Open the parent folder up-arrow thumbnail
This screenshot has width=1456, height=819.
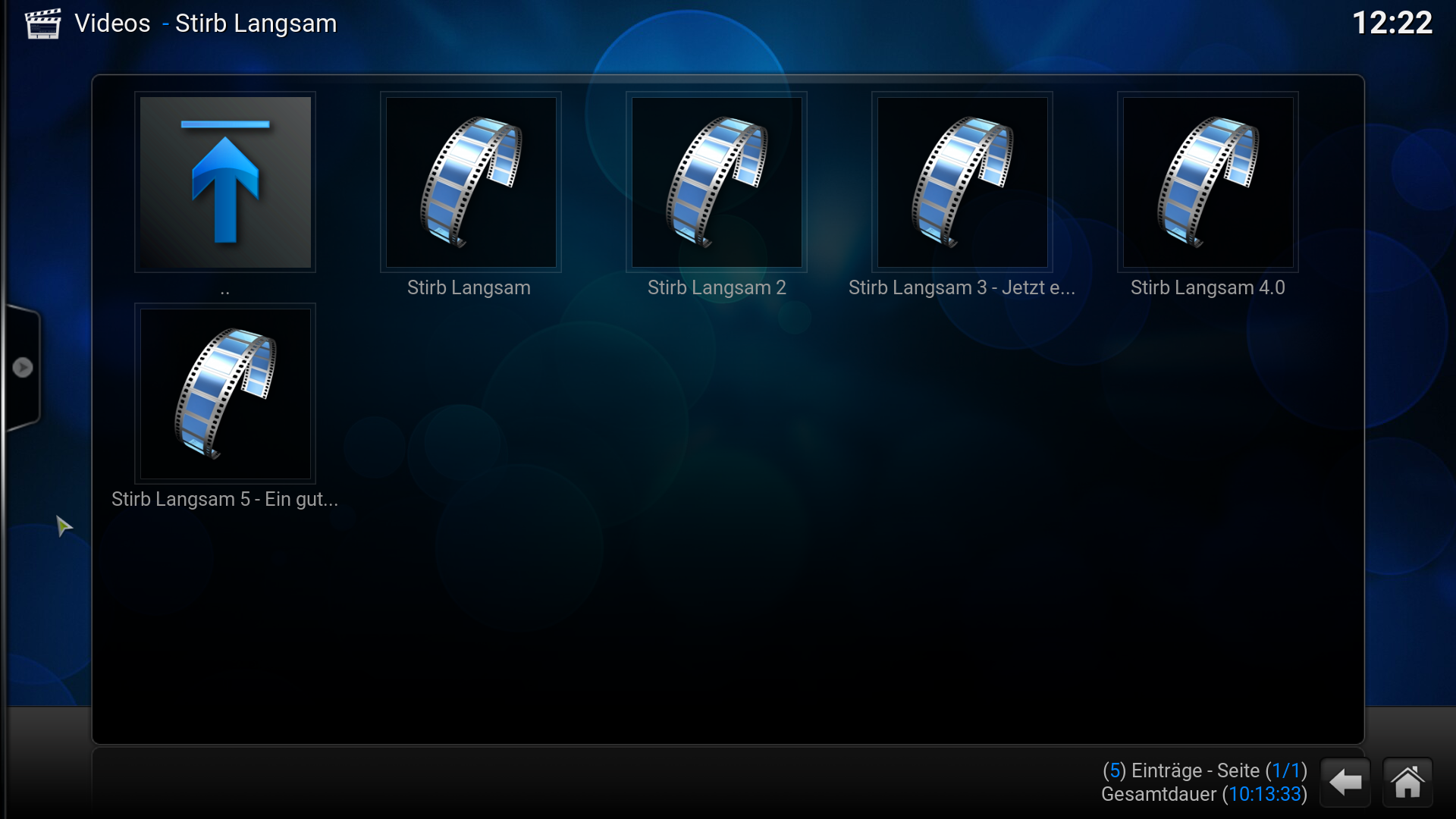pos(225,182)
